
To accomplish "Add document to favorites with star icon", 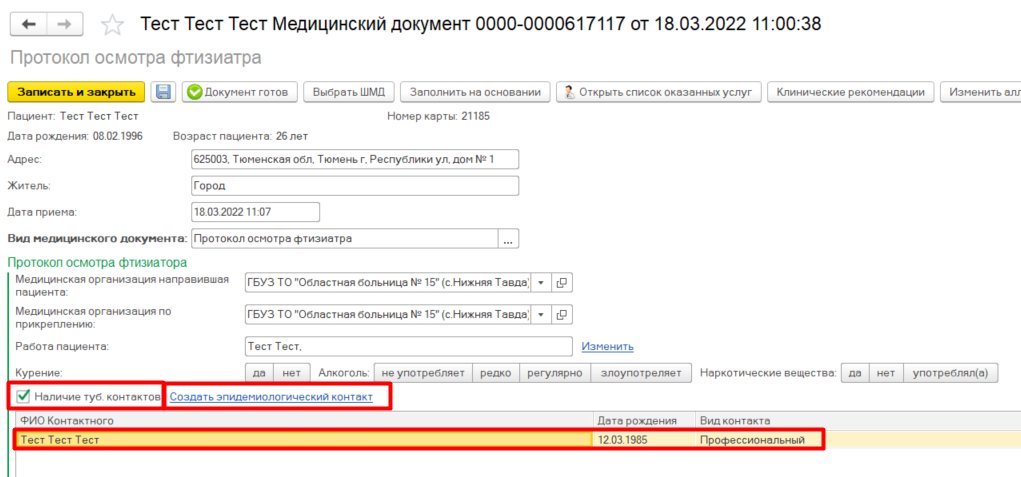I will click(x=113, y=24).
